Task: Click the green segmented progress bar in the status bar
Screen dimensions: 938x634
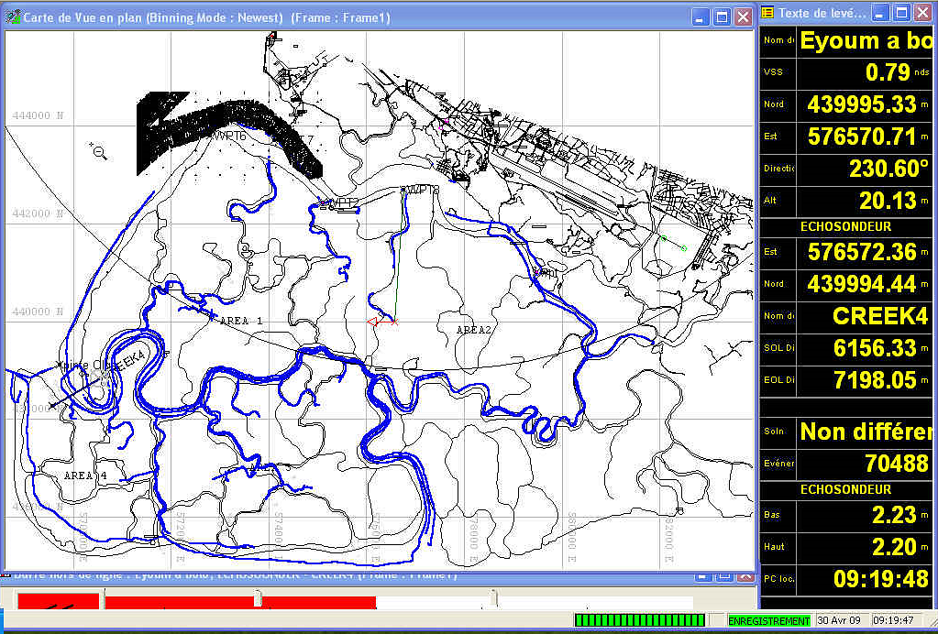Action: pos(641,621)
